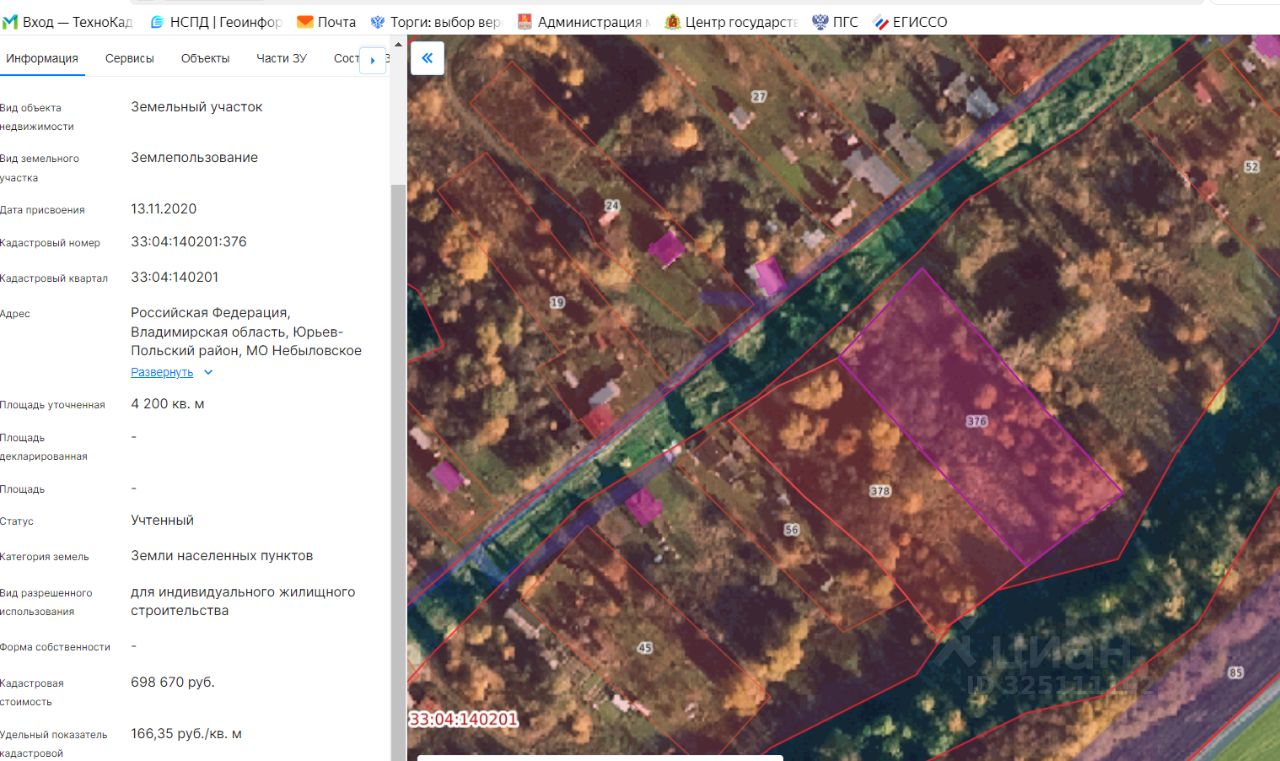Image resolution: width=1280 pixels, height=761 pixels.
Task: Click the red 33:04:140201 quarter label on map
Action: click(x=463, y=719)
